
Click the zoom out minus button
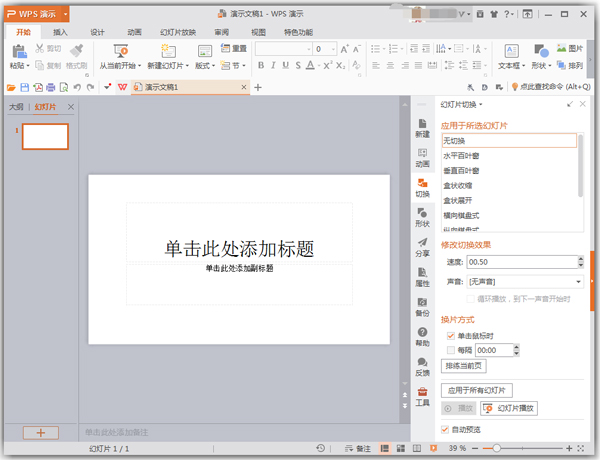pyautogui.click(x=475, y=448)
